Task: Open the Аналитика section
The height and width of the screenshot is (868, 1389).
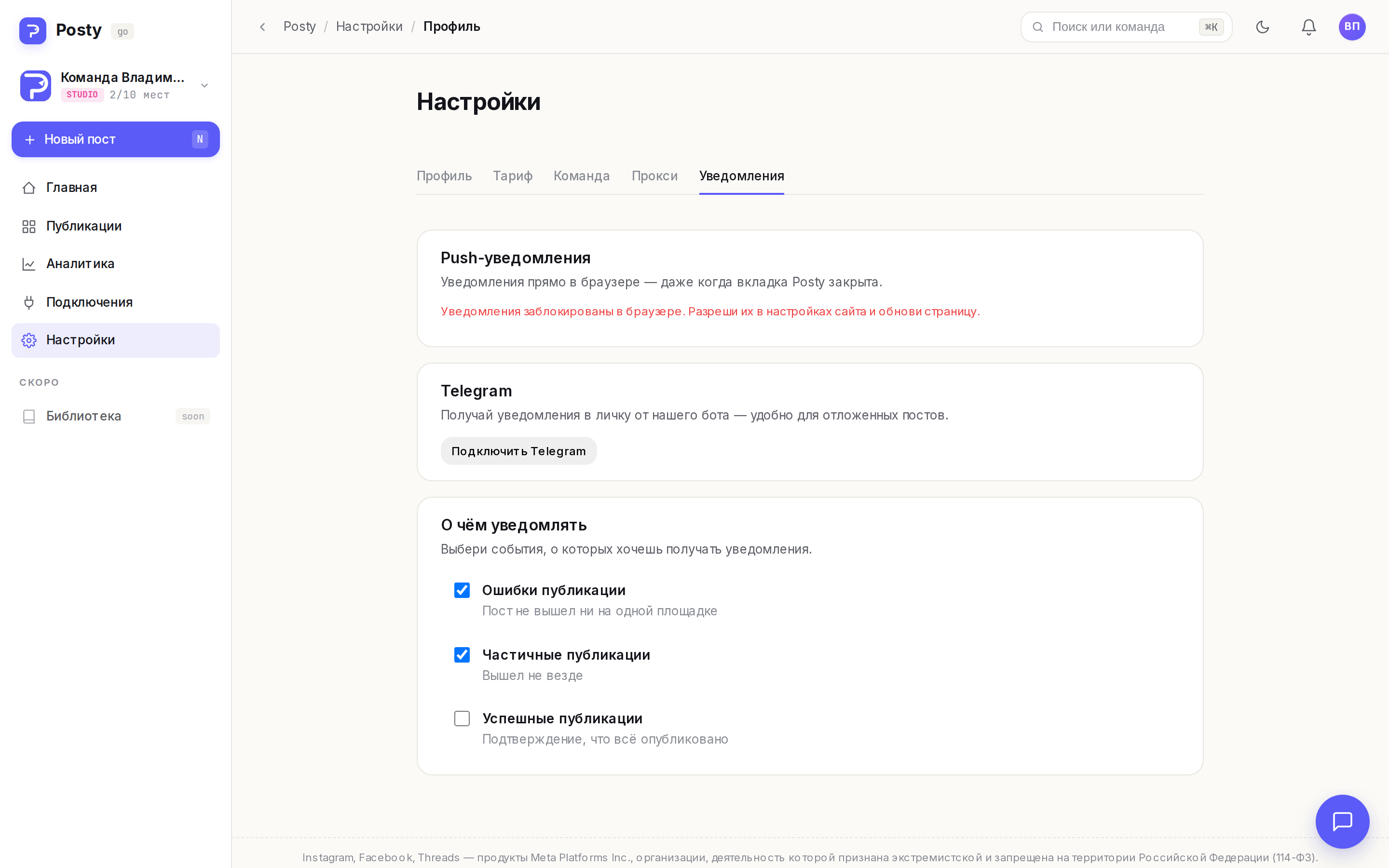Action: [115, 264]
